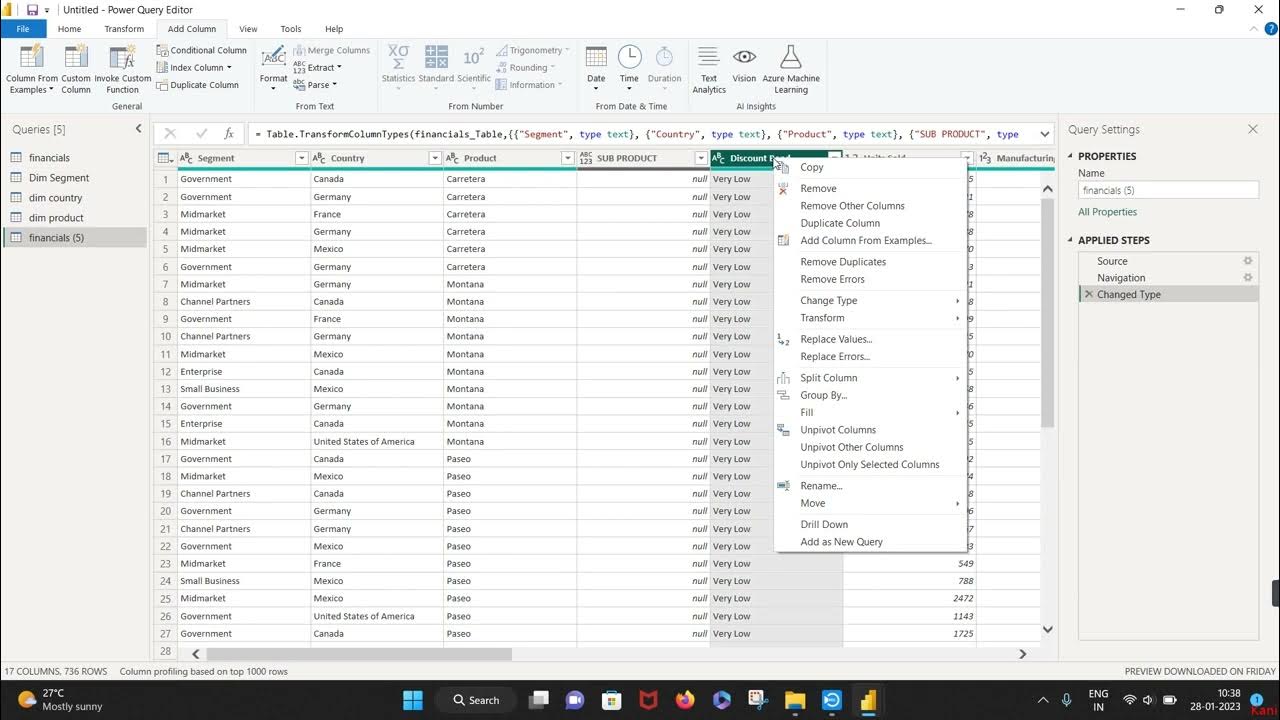Collapse the Queries pane arrow
This screenshot has height=720, width=1280.
pyautogui.click(x=139, y=129)
